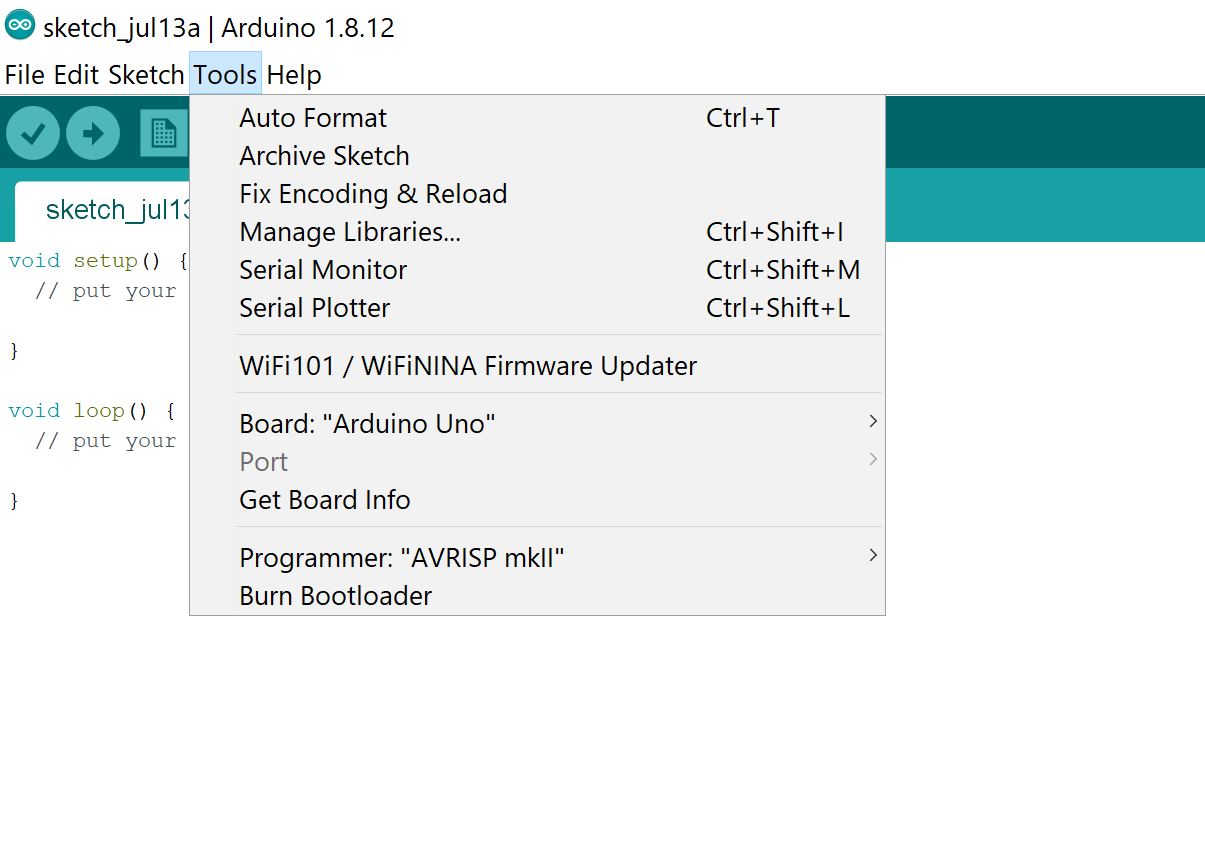Screen dimensions: 1205x864
Task: Select the sketch_jul13a editor tab
Action: 110,210
